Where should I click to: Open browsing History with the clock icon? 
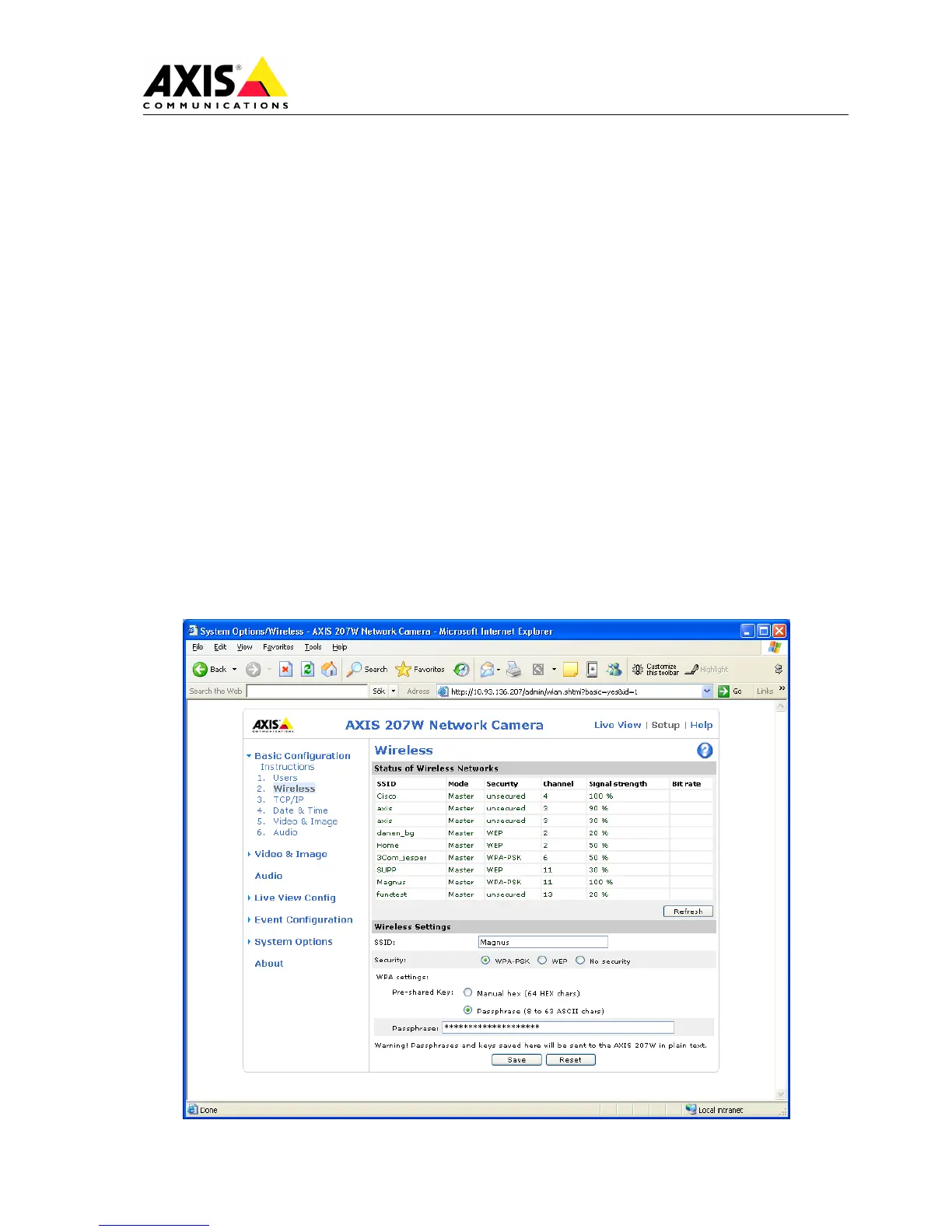tap(462, 669)
